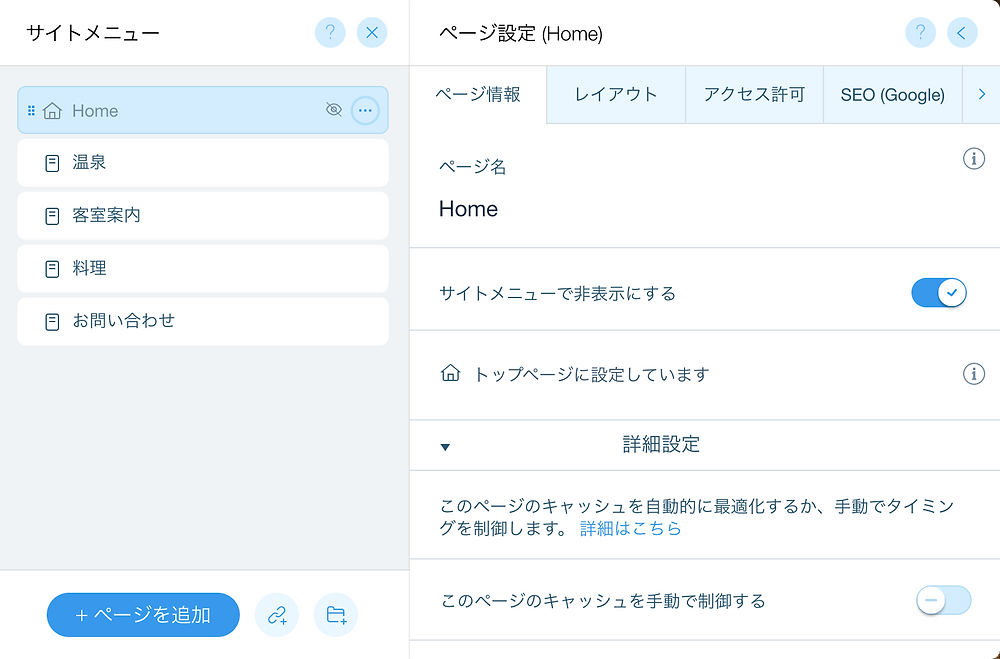The height and width of the screenshot is (659, 1000).
Task: Click the ページを追加 button
Action: click(143, 615)
